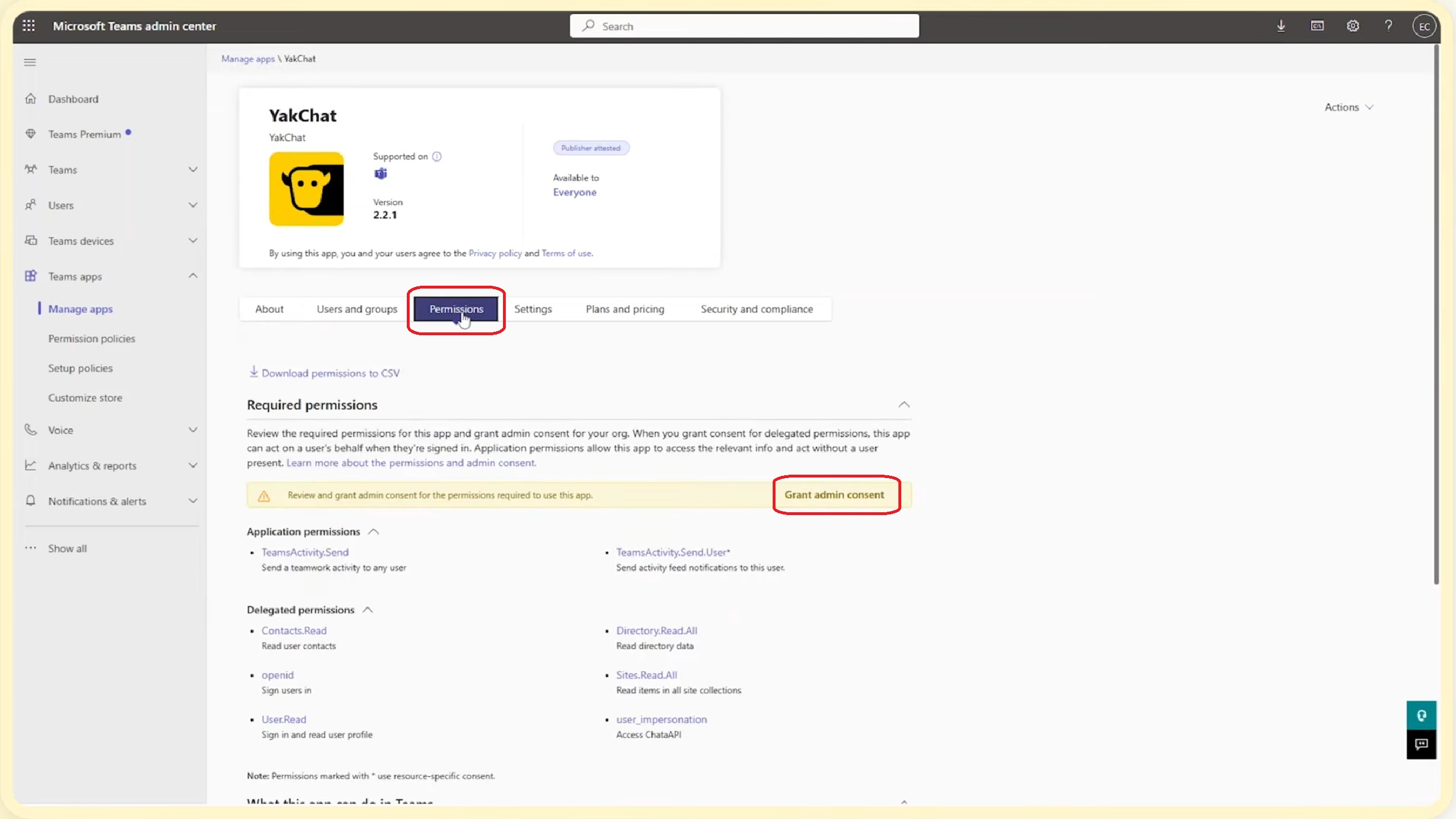Open the Cloud Shell icon in header
The image size is (1456, 819).
click(x=1317, y=26)
